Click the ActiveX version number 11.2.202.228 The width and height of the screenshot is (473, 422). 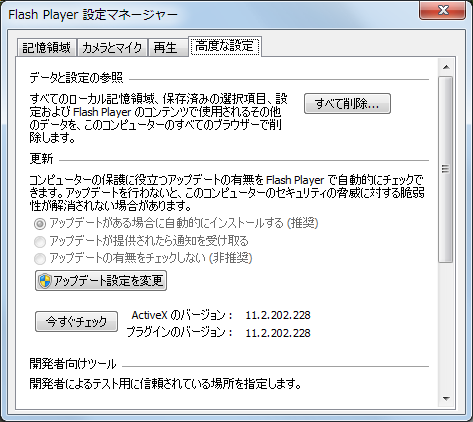point(278,315)
